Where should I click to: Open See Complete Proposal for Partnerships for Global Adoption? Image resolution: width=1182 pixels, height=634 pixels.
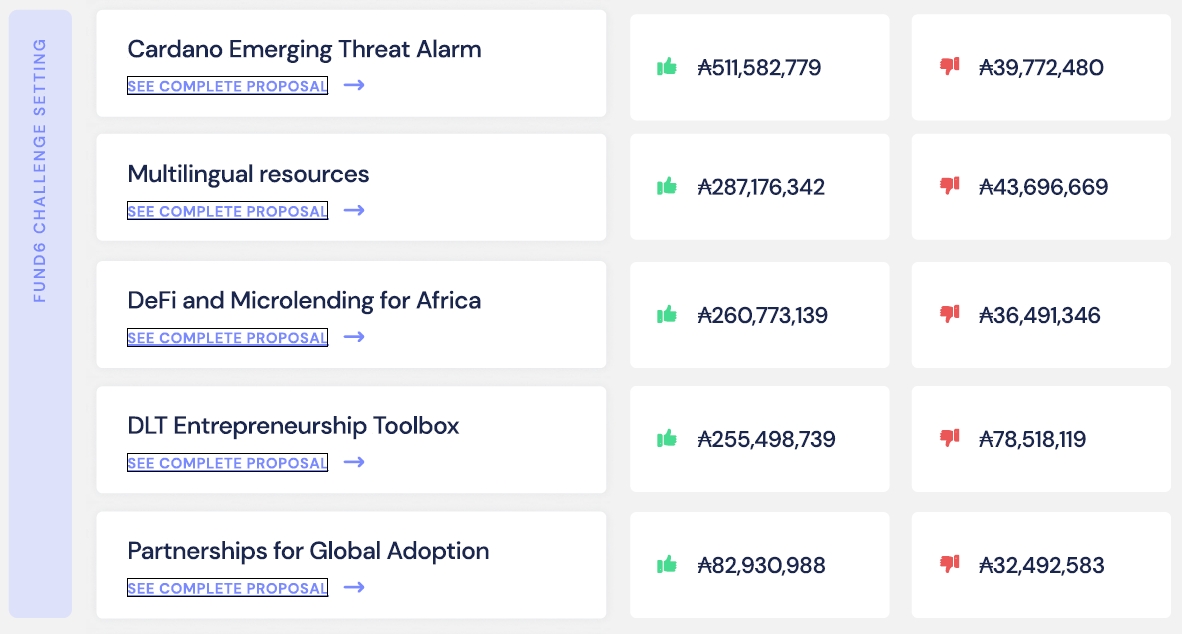tap(227, 588)
